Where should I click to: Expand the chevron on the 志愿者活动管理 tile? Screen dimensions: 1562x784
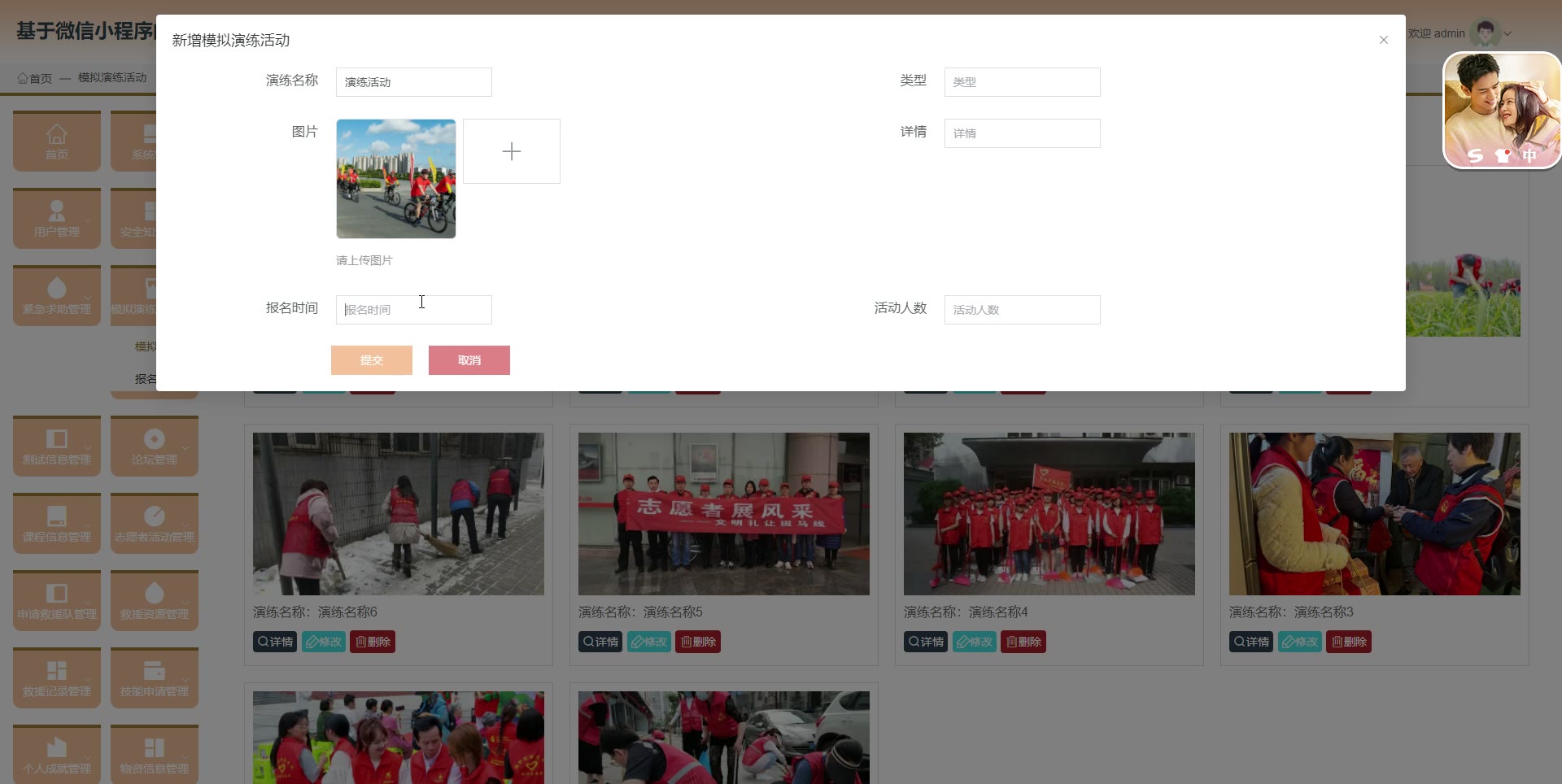pyautogui.click(x=185, y=525)
